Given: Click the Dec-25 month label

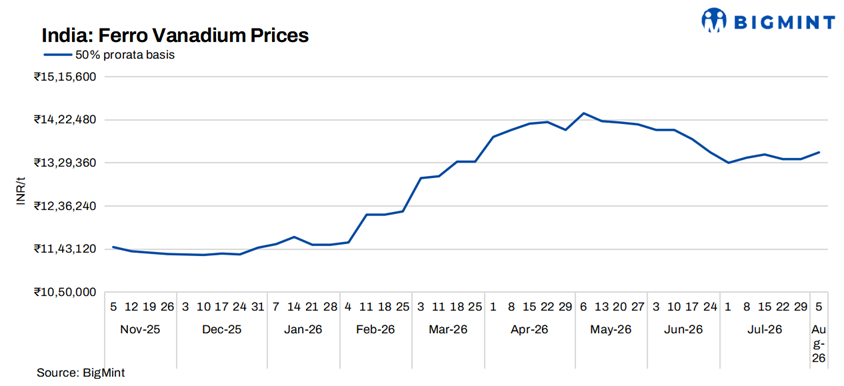Looking at the screenshot, I should (x=222, y=329).
